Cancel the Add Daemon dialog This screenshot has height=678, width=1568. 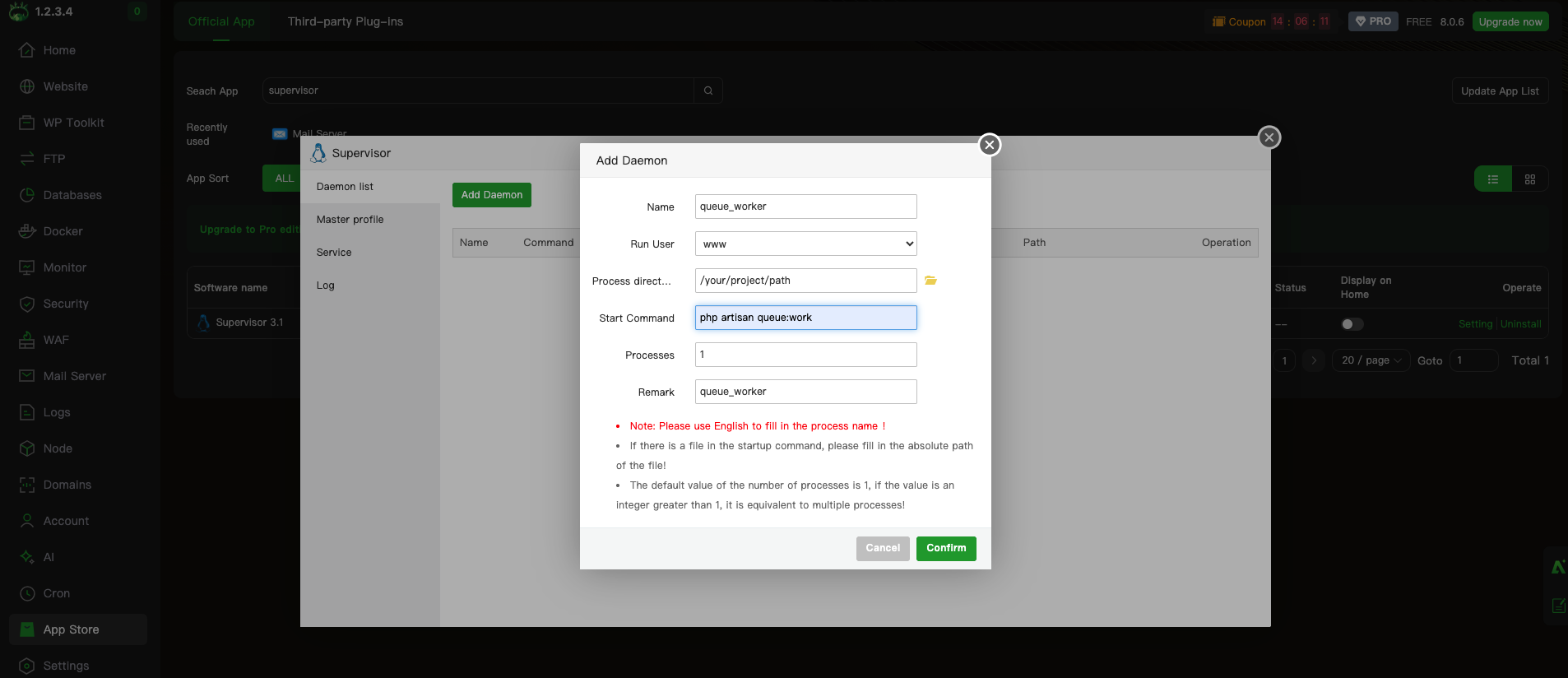pyautogui.click(x=883, y=549)
